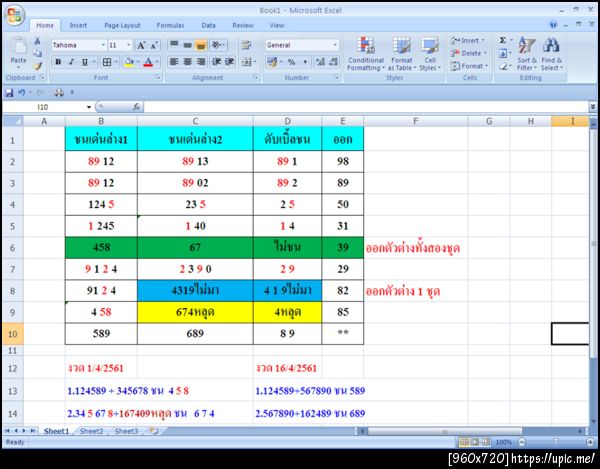Select the Format Painter brush
600x469 pixels.
(x=38, y=66)
